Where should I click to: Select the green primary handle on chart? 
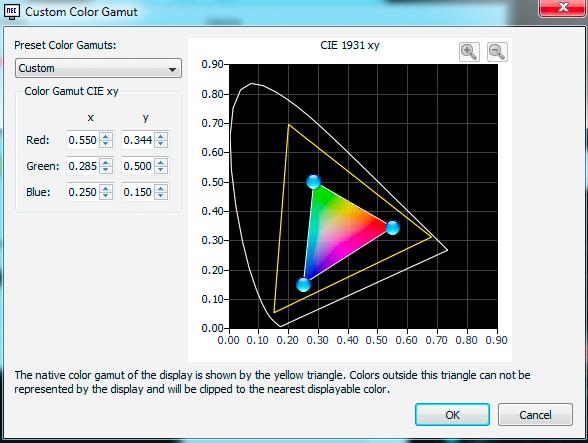tap(314, 182)
